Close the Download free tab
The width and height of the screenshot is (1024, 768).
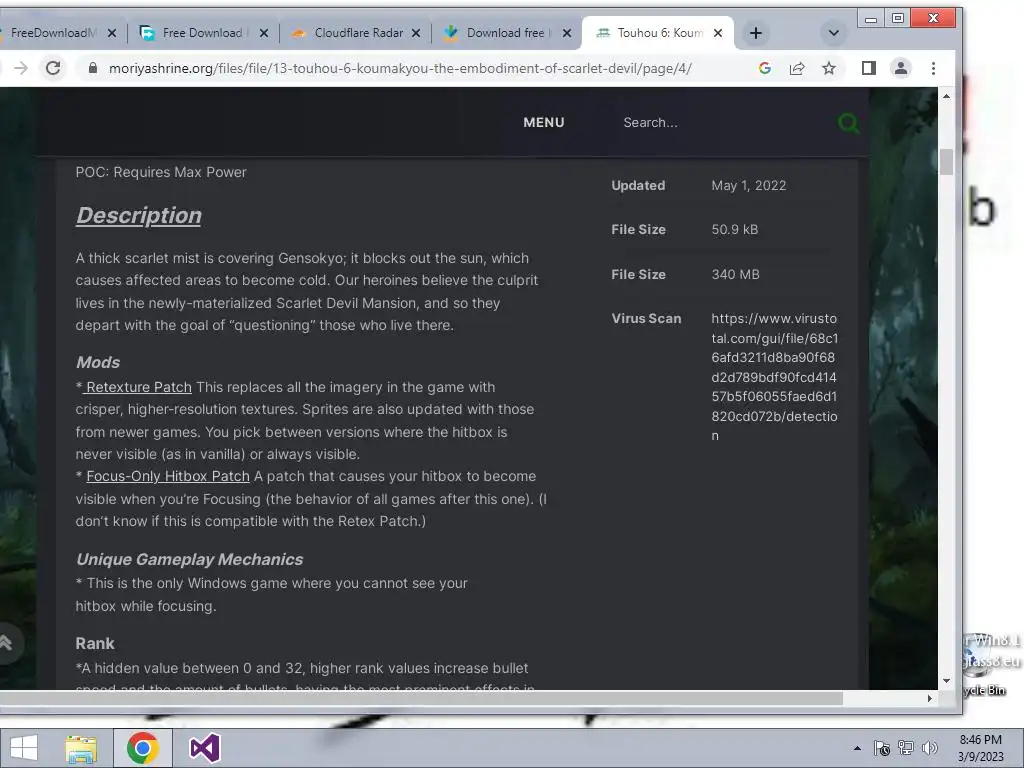coord(567,33)
